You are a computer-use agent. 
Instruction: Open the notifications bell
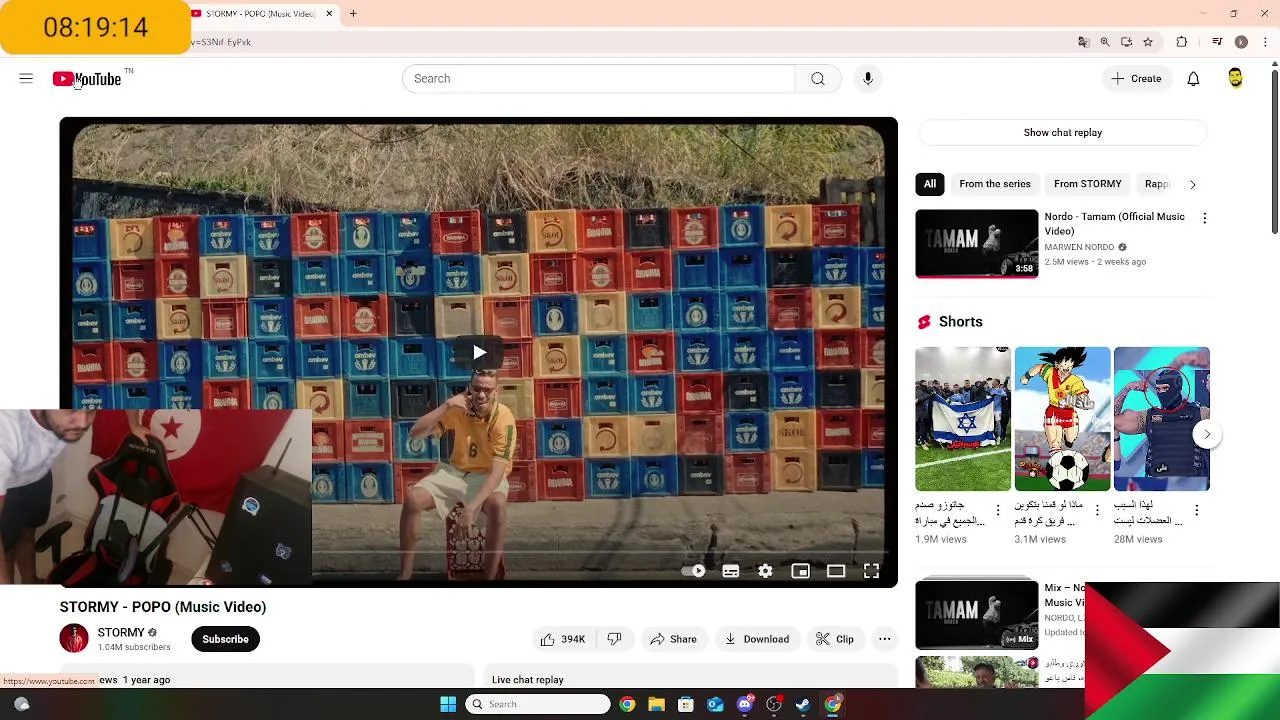coord(1193,79)
